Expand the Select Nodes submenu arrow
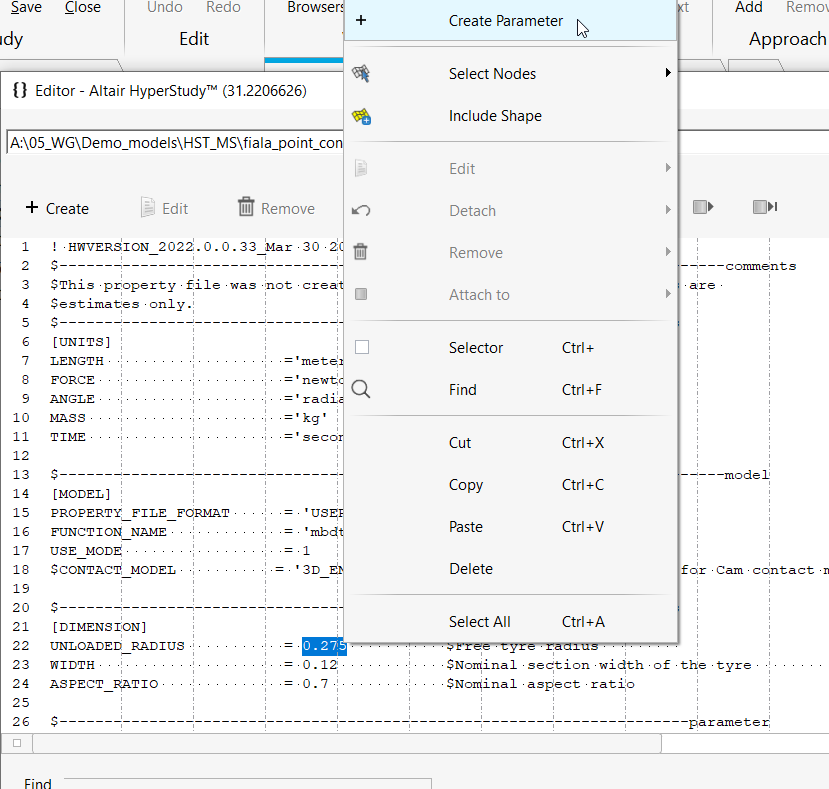This screenshot has width=829, height=789. (668, 73)
